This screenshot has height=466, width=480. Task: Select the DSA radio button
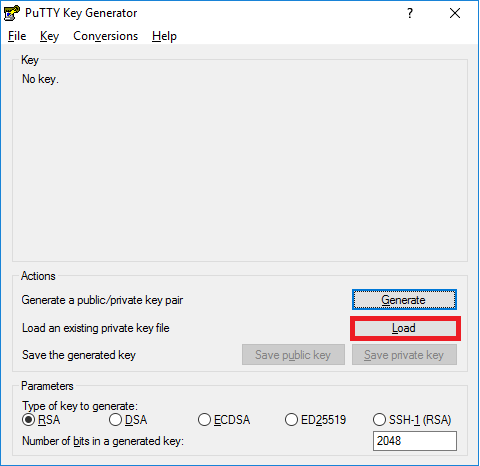(128, 419)
